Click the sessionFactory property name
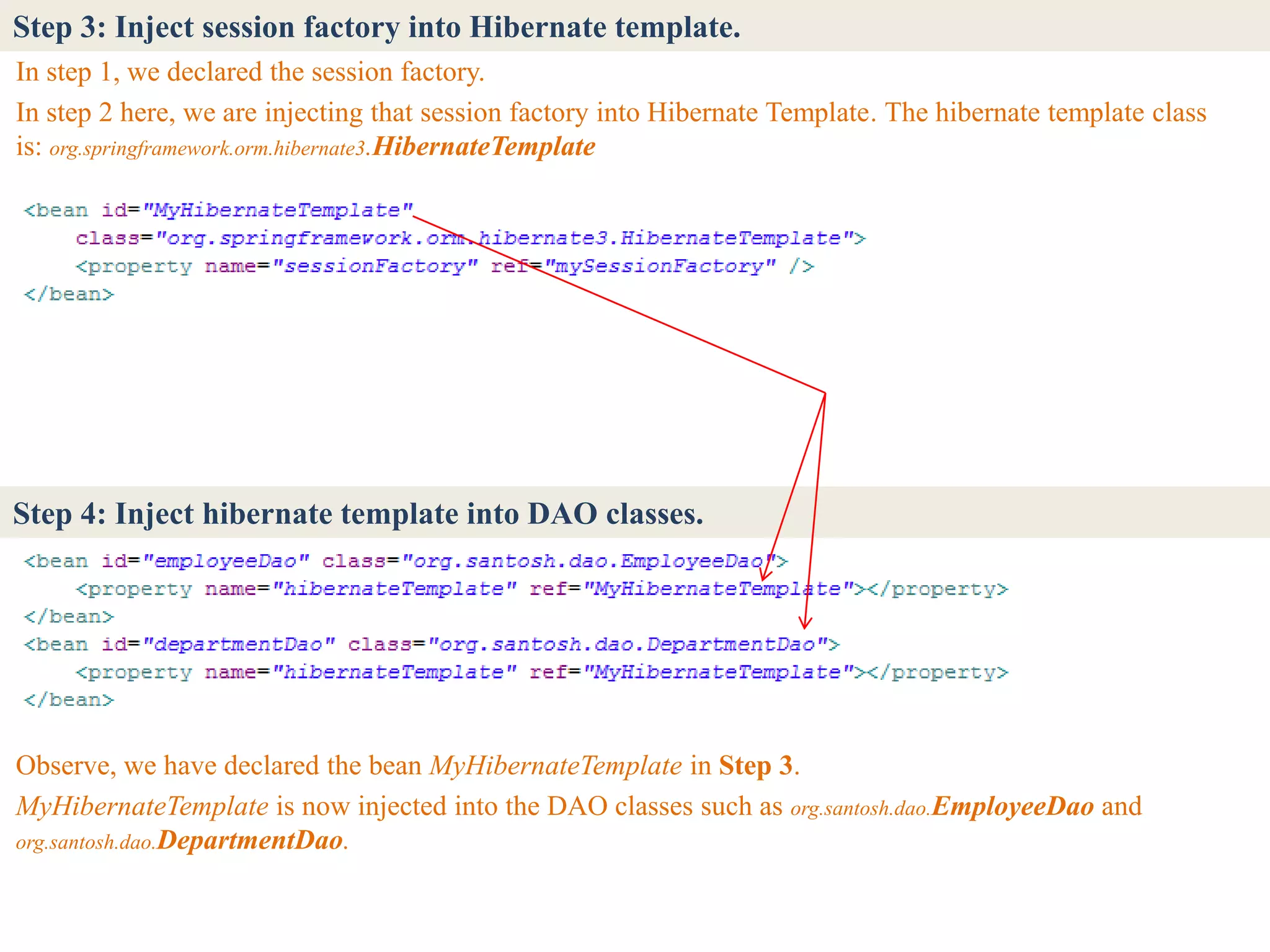This screenshot has height=952, width=1270. (375, 267)
